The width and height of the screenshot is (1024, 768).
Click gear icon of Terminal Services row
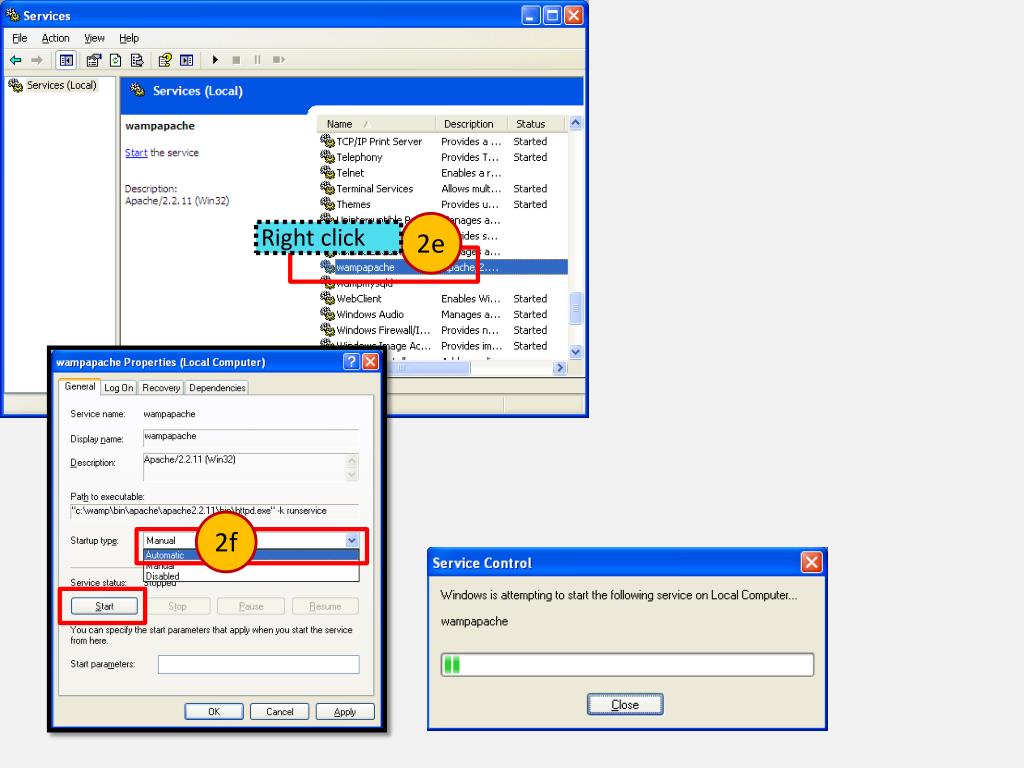click(x=327, y=188)
